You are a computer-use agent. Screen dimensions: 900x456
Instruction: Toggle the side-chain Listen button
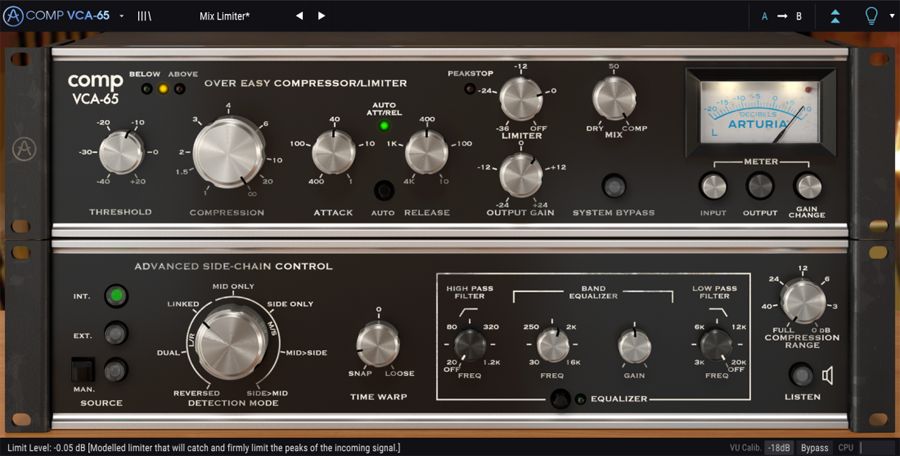[x=802, y=375]
